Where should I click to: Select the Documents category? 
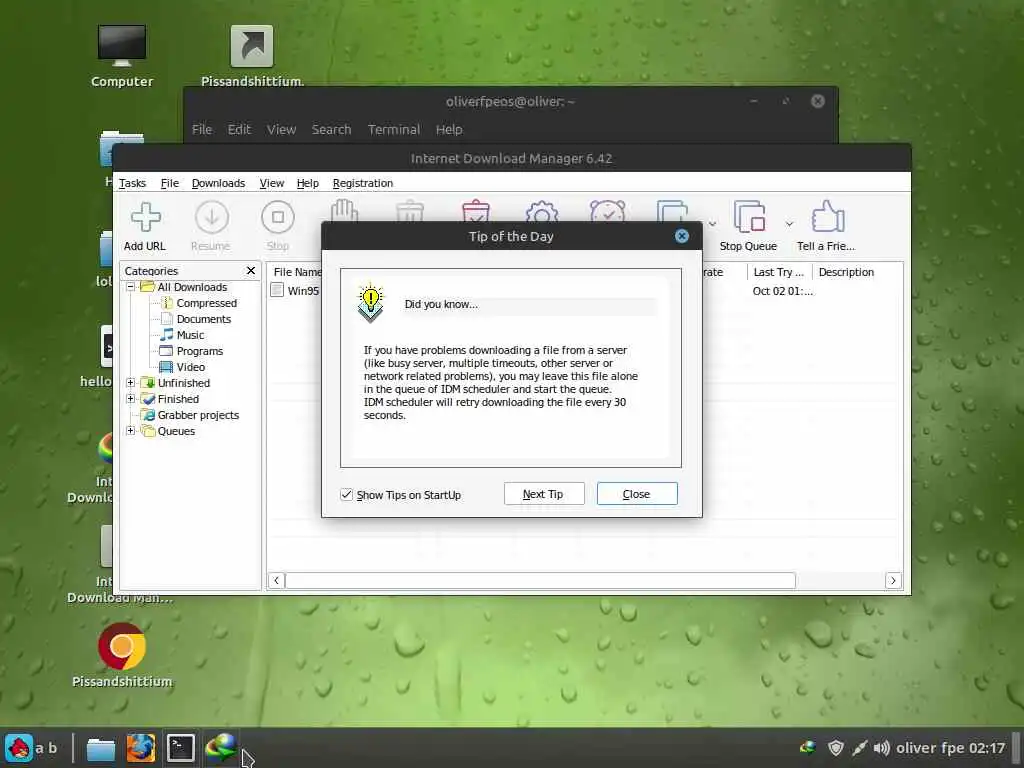click(204, 319)
